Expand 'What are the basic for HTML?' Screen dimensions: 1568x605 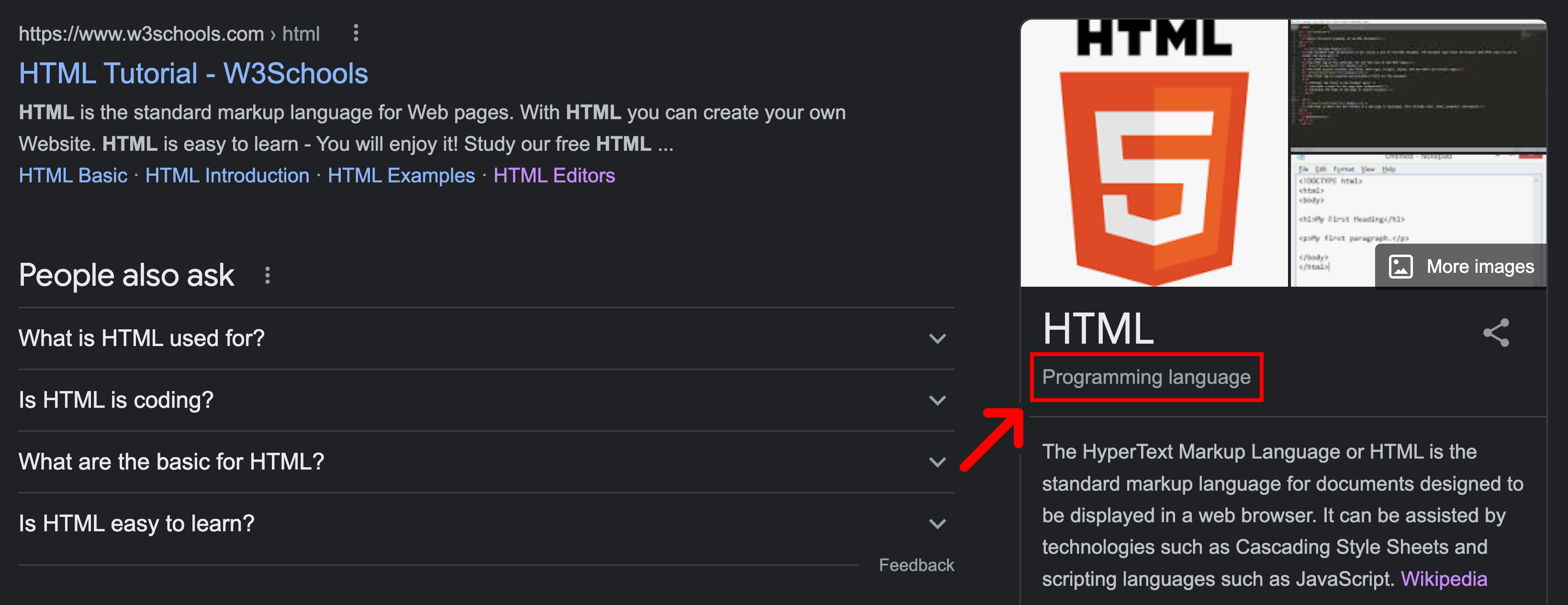click(486, 462)
